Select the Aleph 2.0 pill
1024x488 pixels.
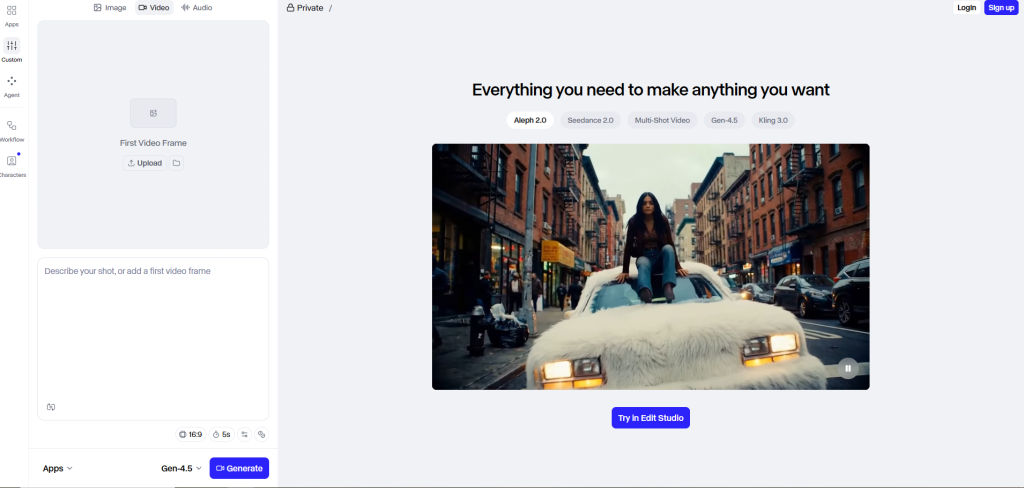[x=530, y=120]
